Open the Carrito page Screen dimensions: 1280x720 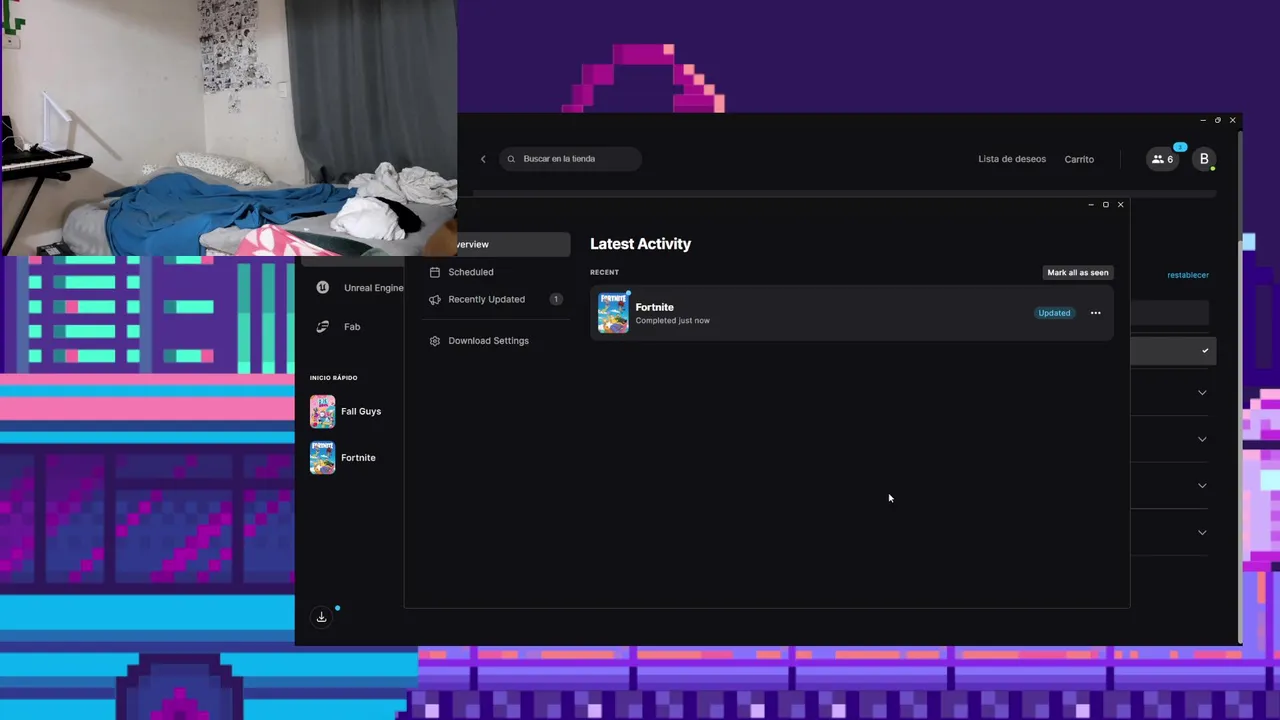point(1079,159)
